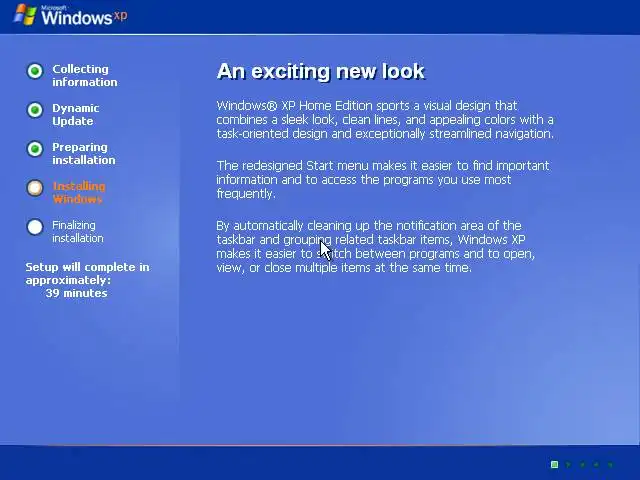Click the "Dynamic Update" label
This screenshot has height=480, width=640.
click(x=76, y=115)
